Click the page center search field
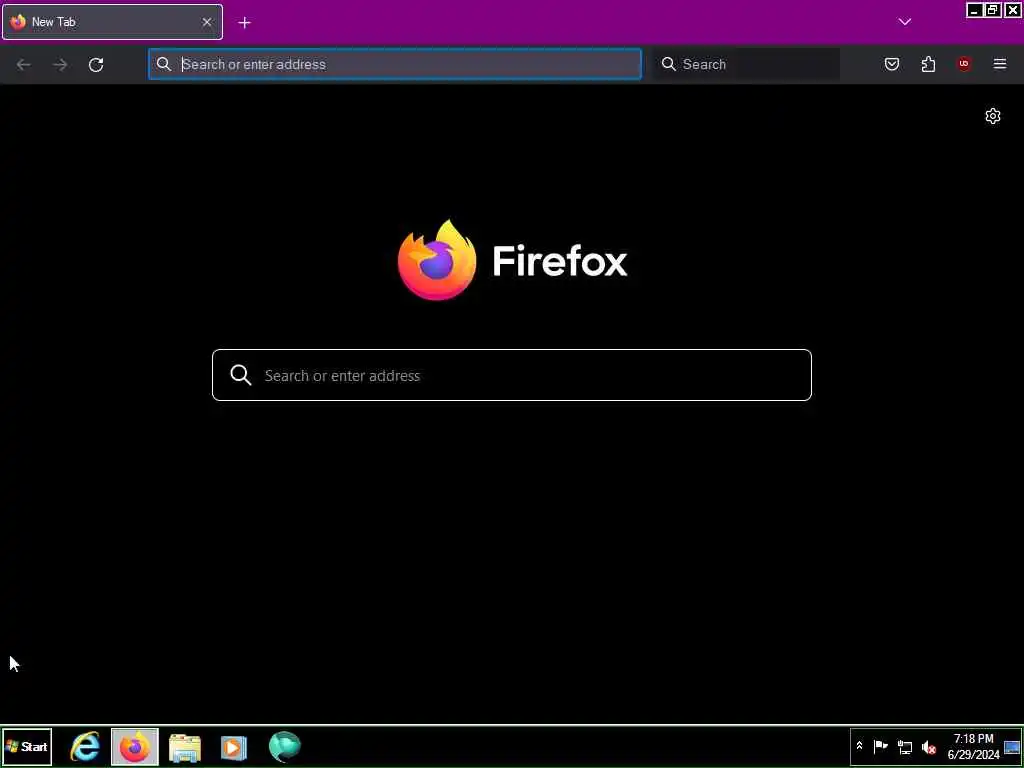Screen dimensions: 1024x768 coord(512,375)
